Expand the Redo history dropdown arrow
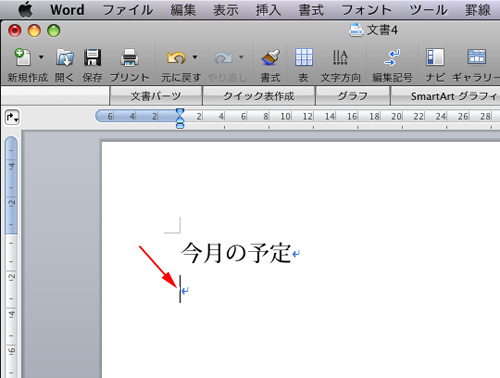Screen dimensions: 500x378 click(241, 57)
